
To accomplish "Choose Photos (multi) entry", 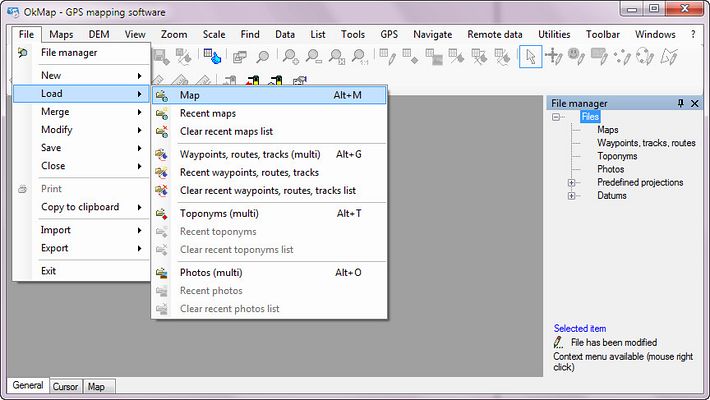I will point(269,273).
